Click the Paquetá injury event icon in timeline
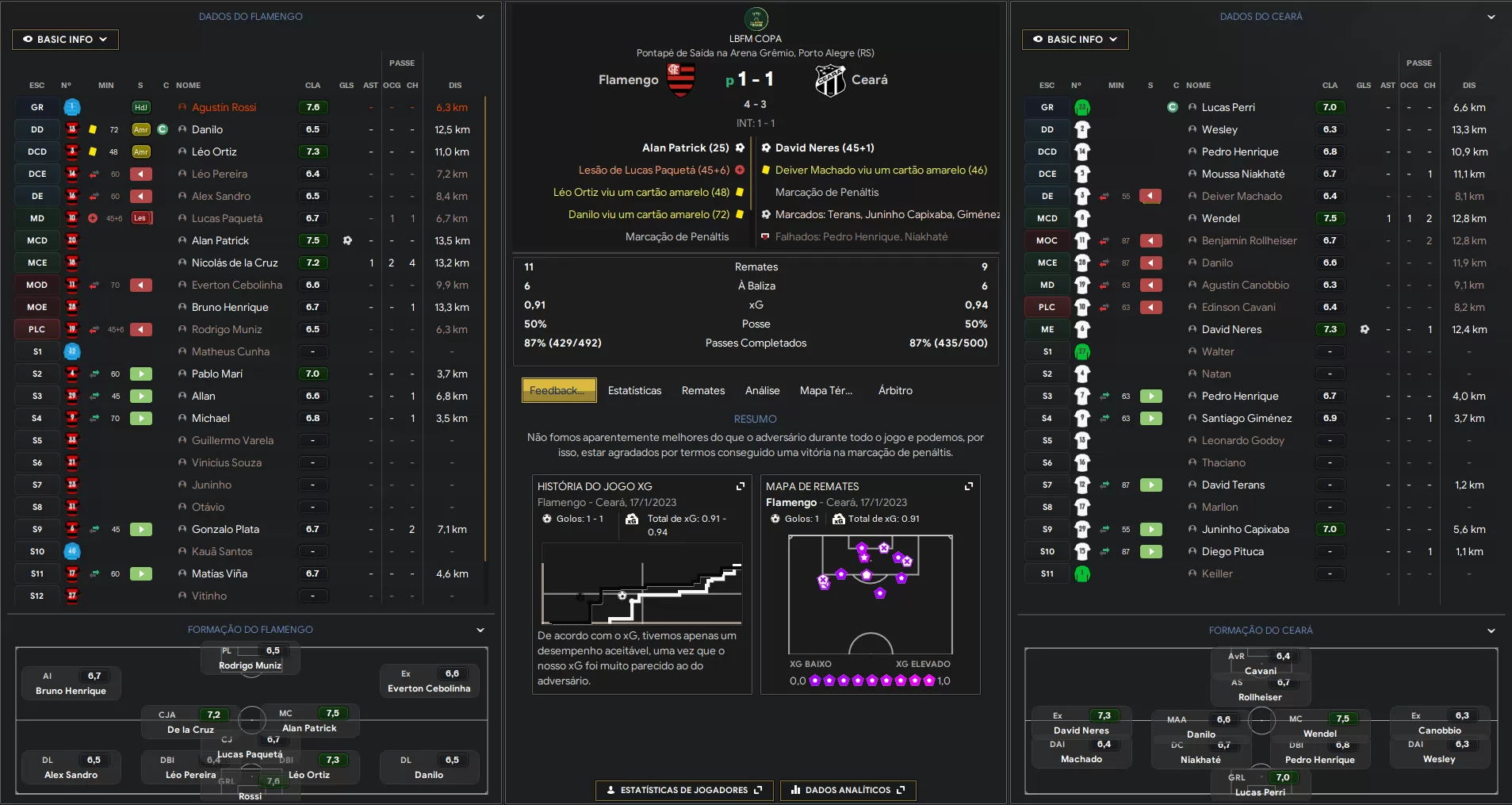Screen dimensions: 1512x805 pos(740,170)
